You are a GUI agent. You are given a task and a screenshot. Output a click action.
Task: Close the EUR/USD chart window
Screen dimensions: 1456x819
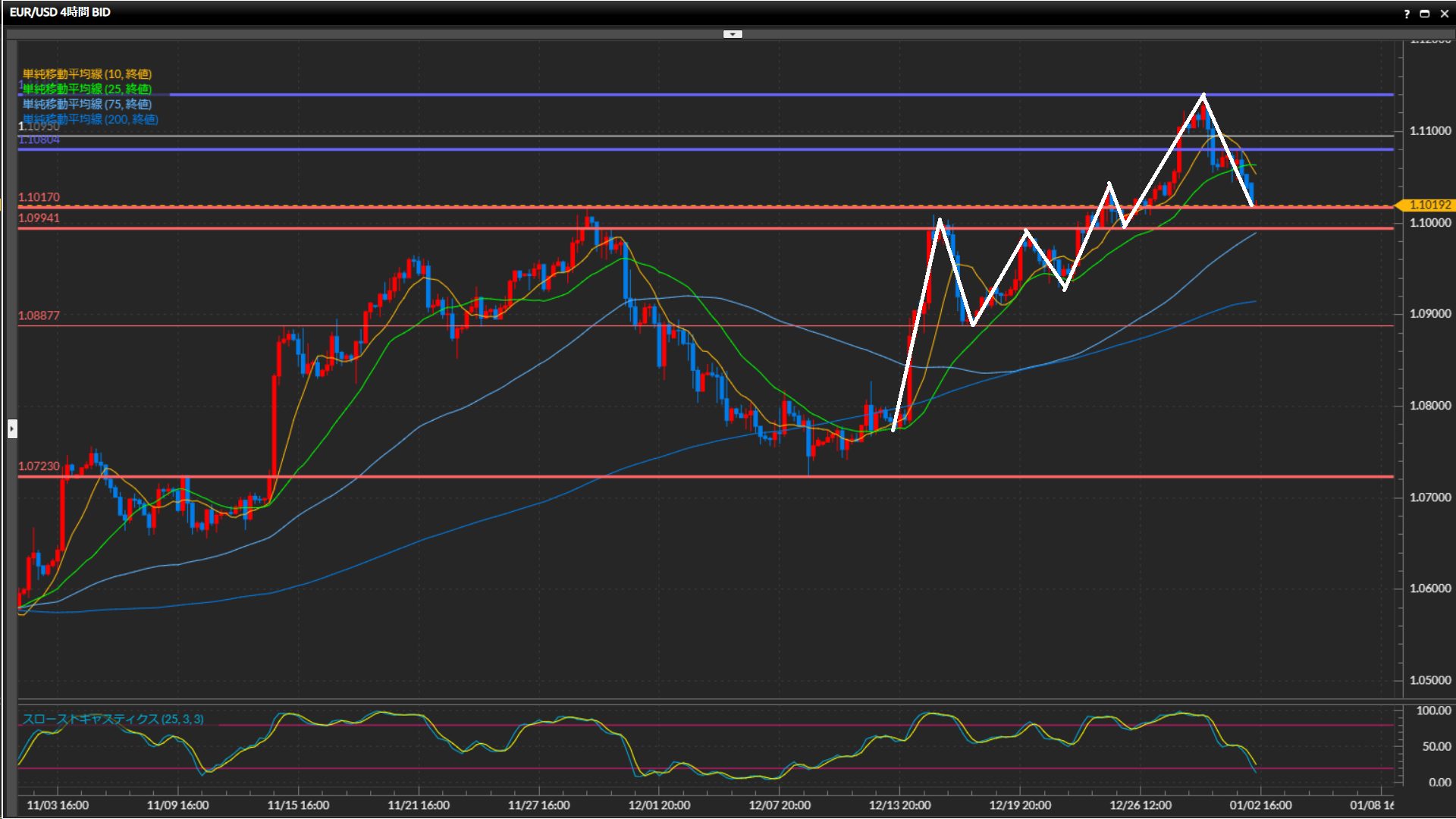click(1445, 14)
